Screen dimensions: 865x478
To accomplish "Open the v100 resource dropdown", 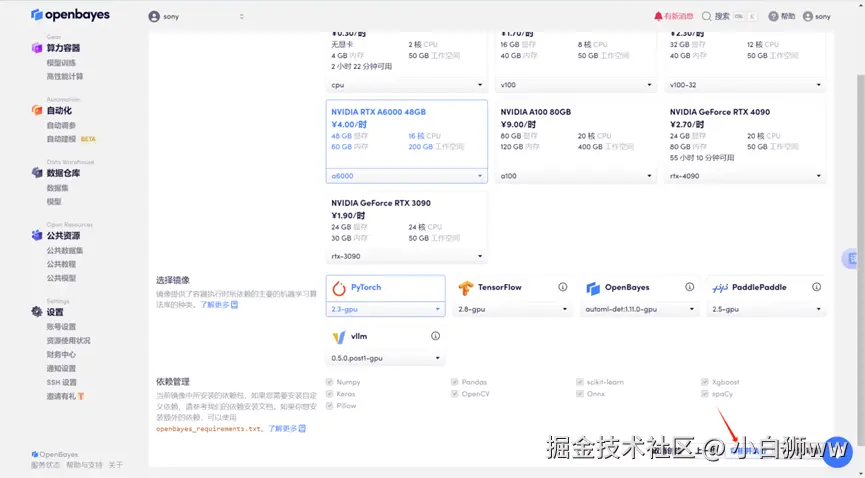I will coord(576,85).
